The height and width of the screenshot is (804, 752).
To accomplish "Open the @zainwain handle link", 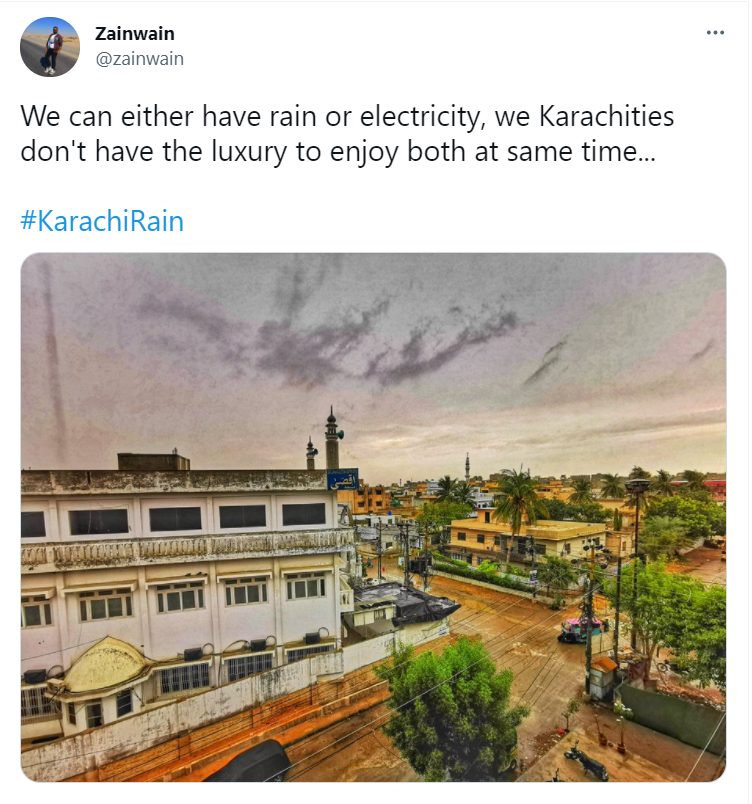I will pos(139,59).
